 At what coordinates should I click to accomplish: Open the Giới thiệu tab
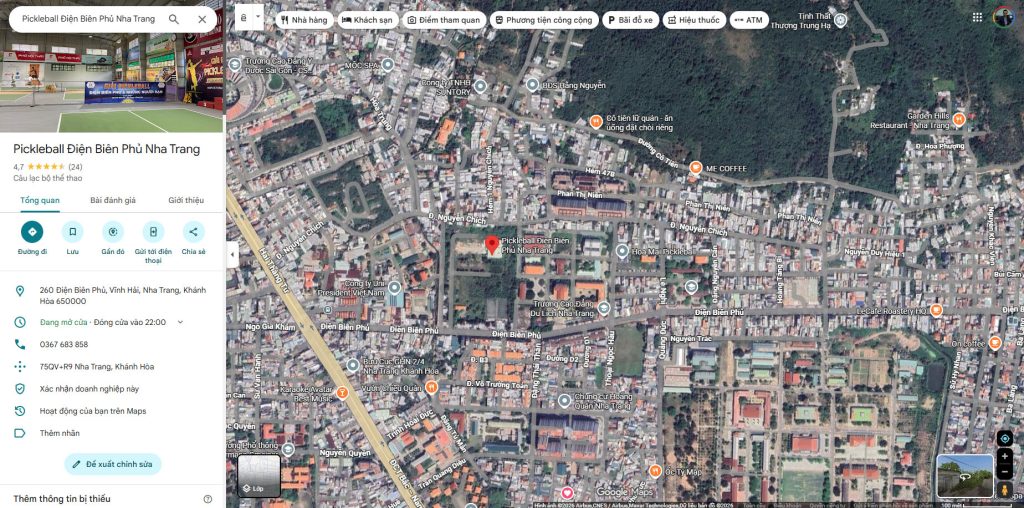186,200
